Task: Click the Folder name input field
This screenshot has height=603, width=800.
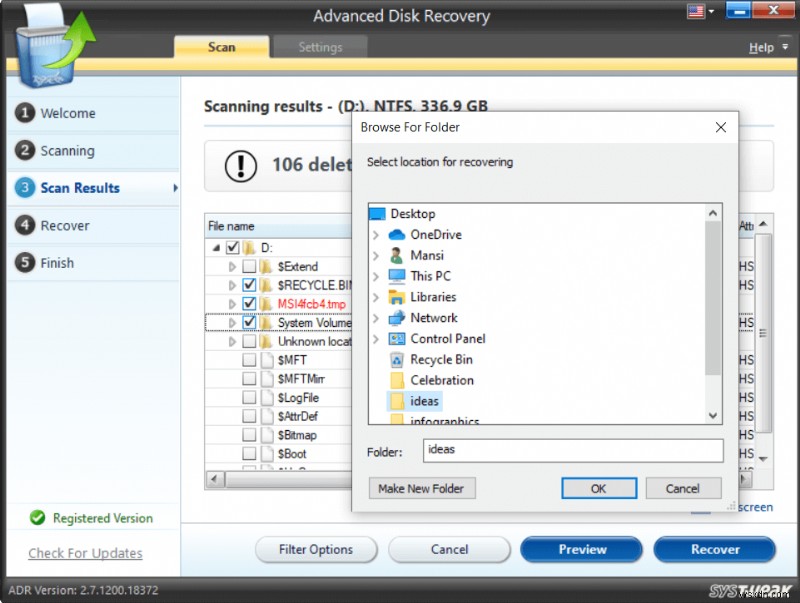Action: (573, 451)
